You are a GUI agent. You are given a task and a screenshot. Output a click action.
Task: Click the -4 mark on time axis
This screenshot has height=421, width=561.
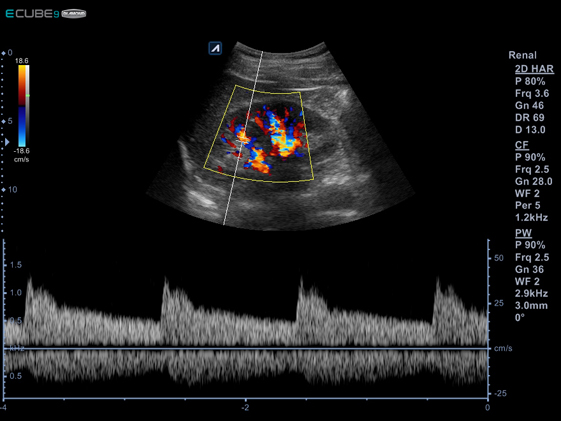click(3, 407)
